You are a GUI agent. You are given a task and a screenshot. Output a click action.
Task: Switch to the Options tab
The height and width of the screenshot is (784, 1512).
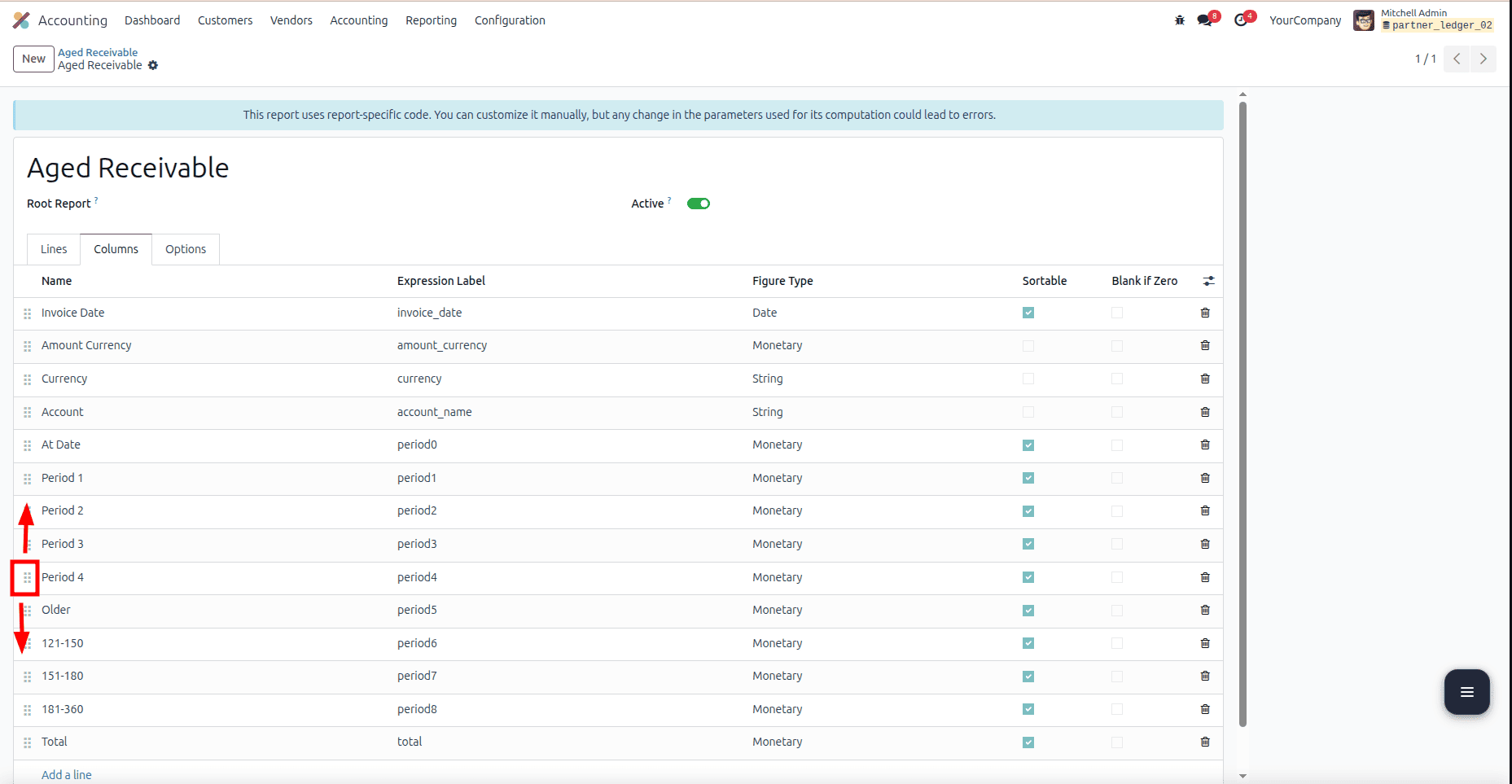click(x=186, y=249)
